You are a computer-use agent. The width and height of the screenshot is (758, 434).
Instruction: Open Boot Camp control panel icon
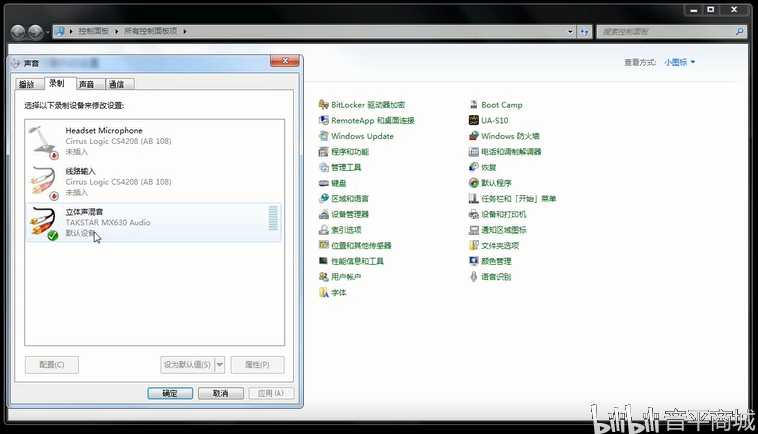coord(473,104)
